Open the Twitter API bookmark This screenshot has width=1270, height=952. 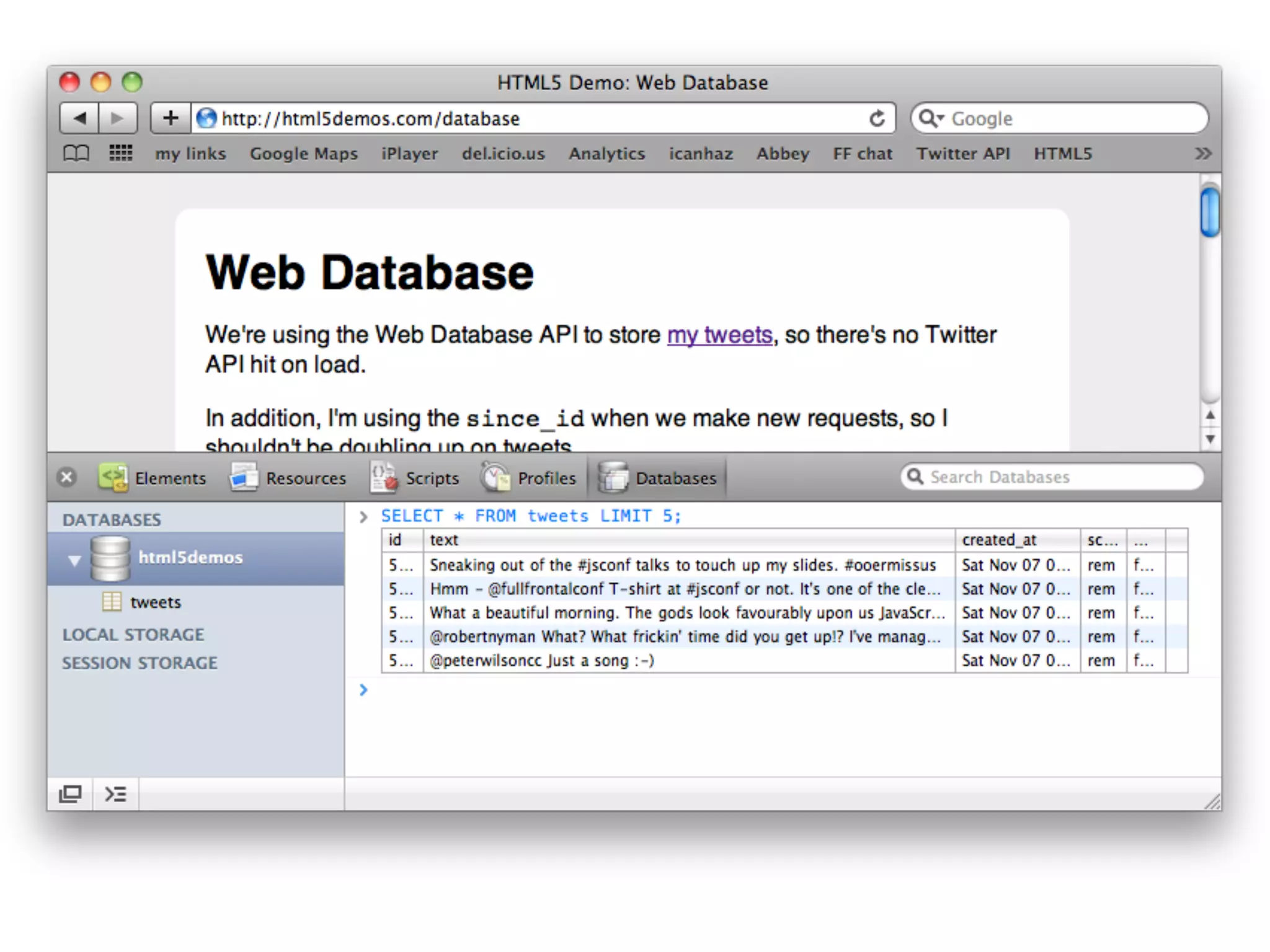[x=963, y=153]
